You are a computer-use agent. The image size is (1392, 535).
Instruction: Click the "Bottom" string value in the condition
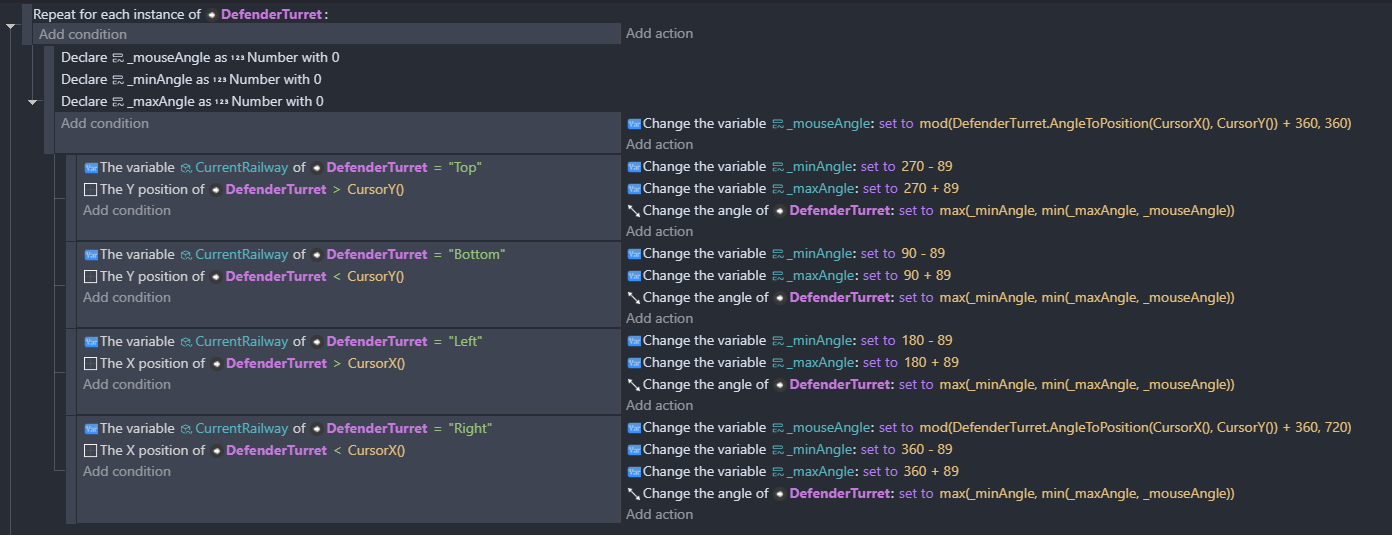click(477, 255)
